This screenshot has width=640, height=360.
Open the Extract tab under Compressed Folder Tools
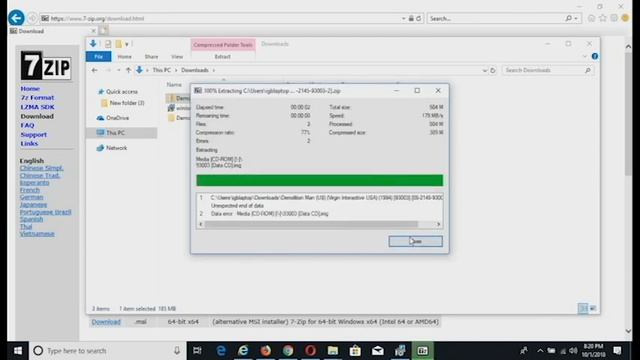tap(222, 57)
